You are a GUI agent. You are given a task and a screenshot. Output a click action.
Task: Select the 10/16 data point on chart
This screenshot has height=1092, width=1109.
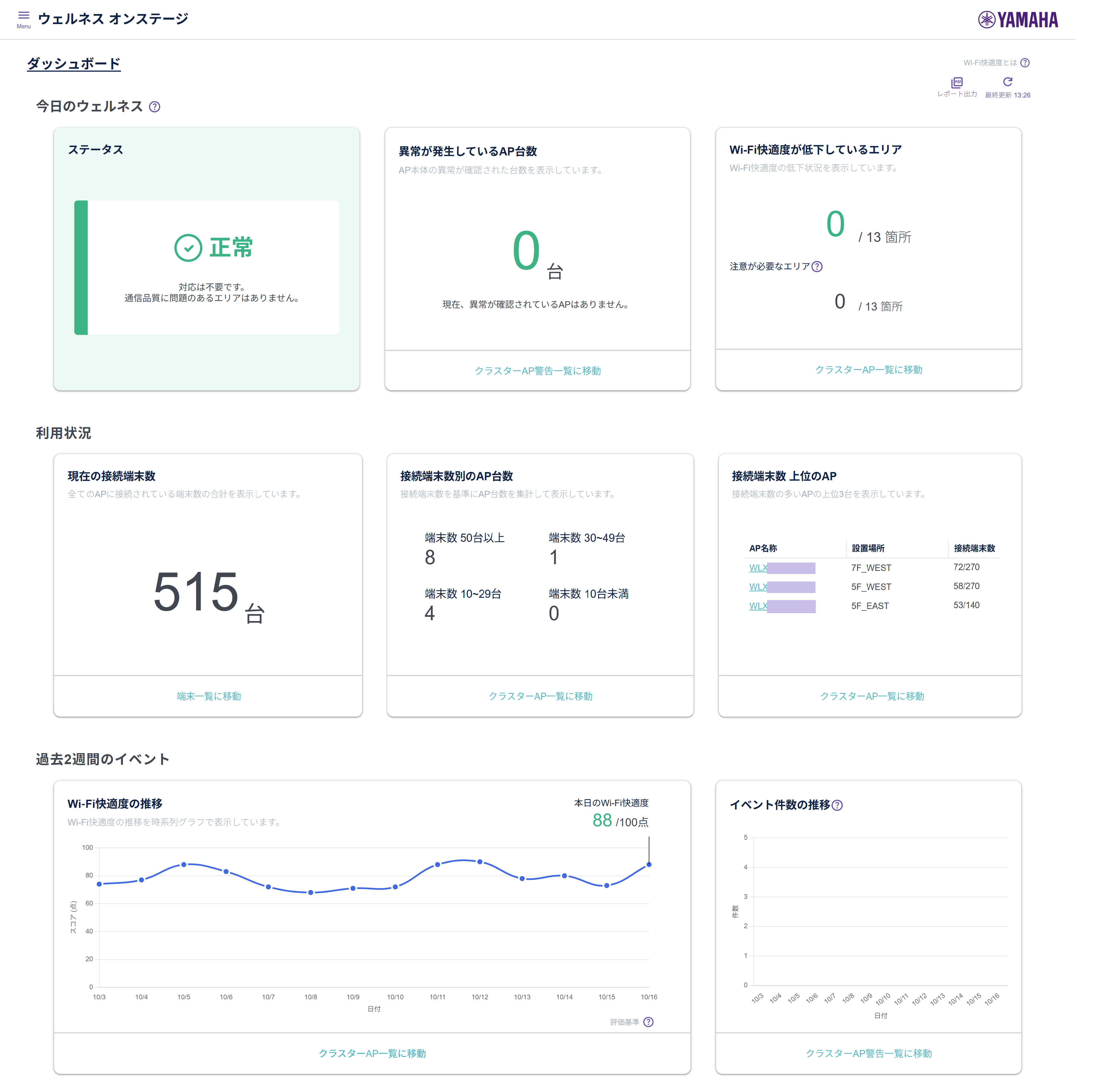click(x=649, y=864)
